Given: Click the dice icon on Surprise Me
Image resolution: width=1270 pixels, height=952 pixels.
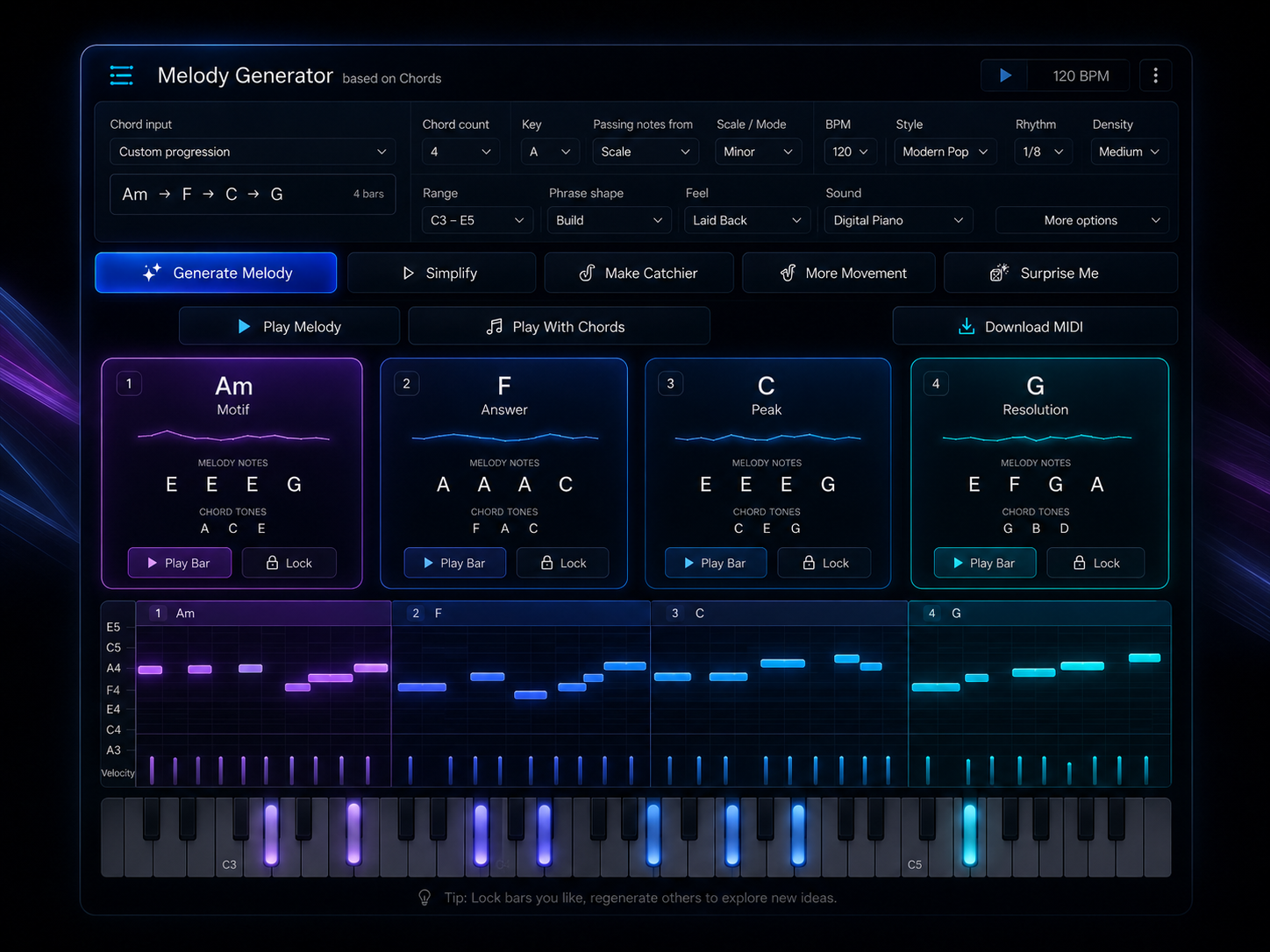Looking at the screenshot, I should click(999, 273).
